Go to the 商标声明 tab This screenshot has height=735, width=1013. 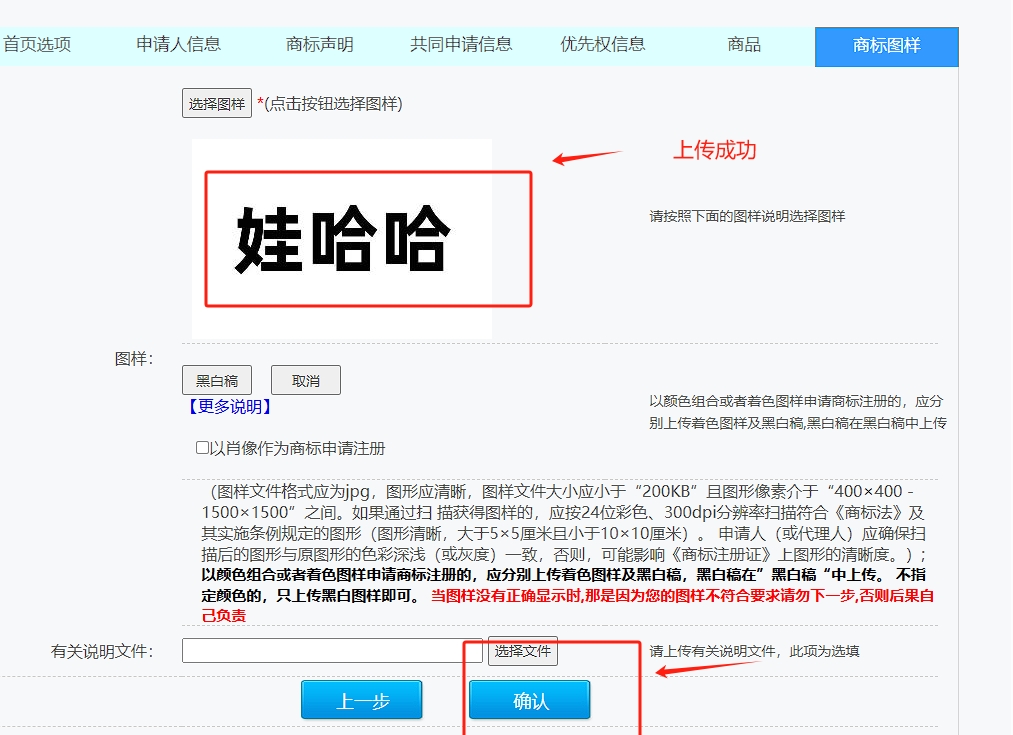(320, 45)
